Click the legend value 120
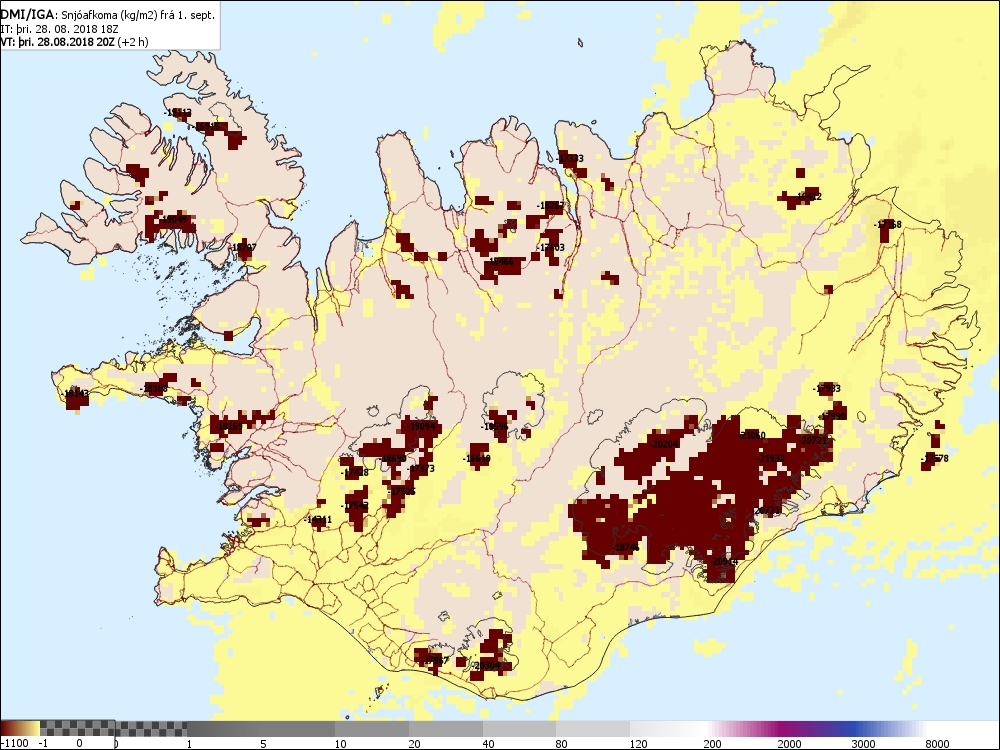The image size is (1000, 750). click(638, 743)
